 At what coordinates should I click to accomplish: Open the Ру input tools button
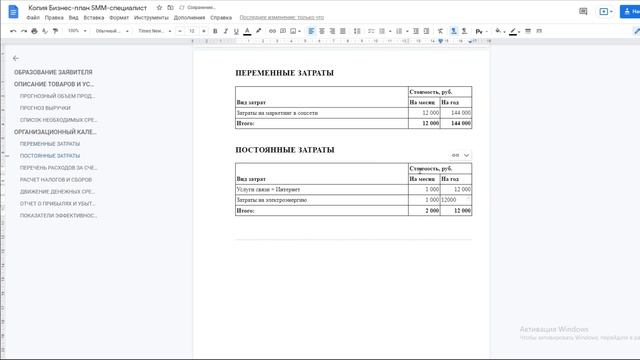[479, 31]
